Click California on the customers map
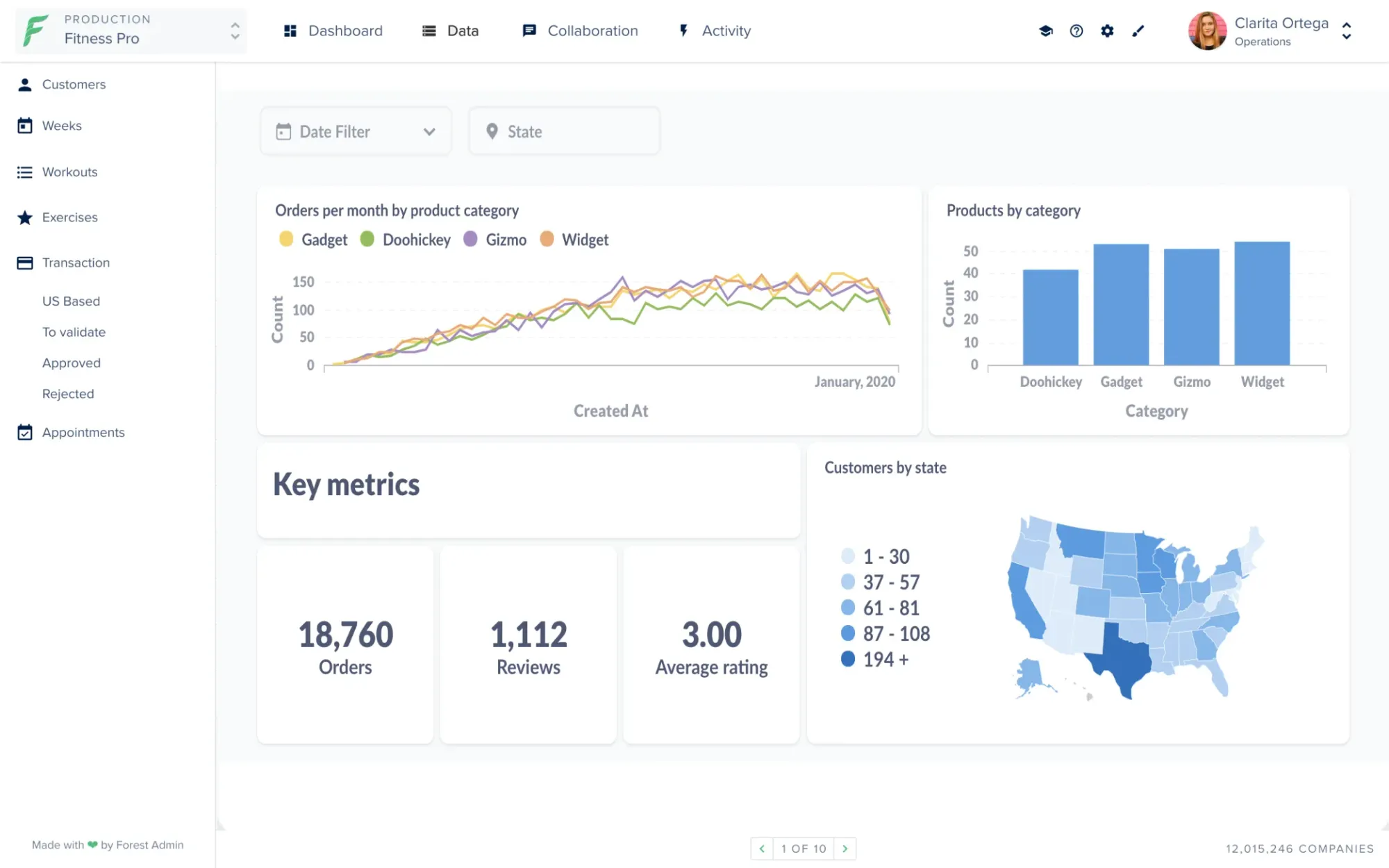The width and height of the screenshot is (1389, 868). [x=1024, y=601]
